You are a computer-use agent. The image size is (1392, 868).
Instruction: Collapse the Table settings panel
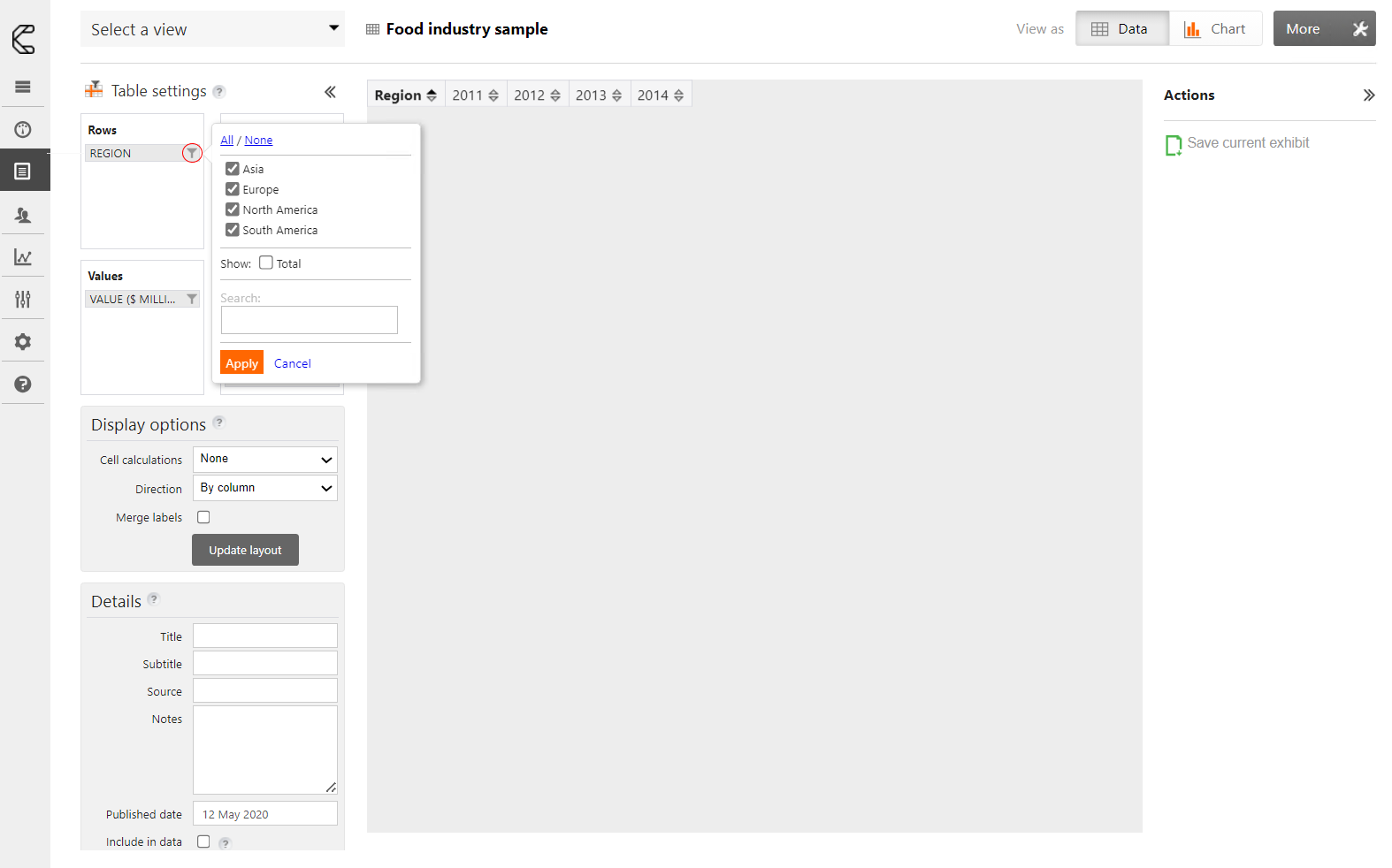(x=330, y=92)
